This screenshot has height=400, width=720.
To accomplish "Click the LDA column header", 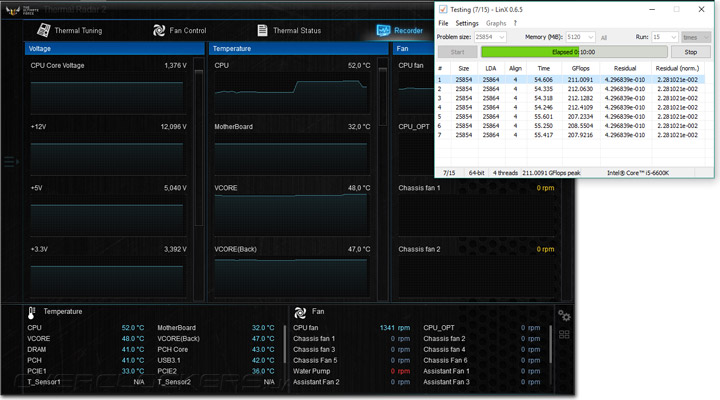I will 490,68.
